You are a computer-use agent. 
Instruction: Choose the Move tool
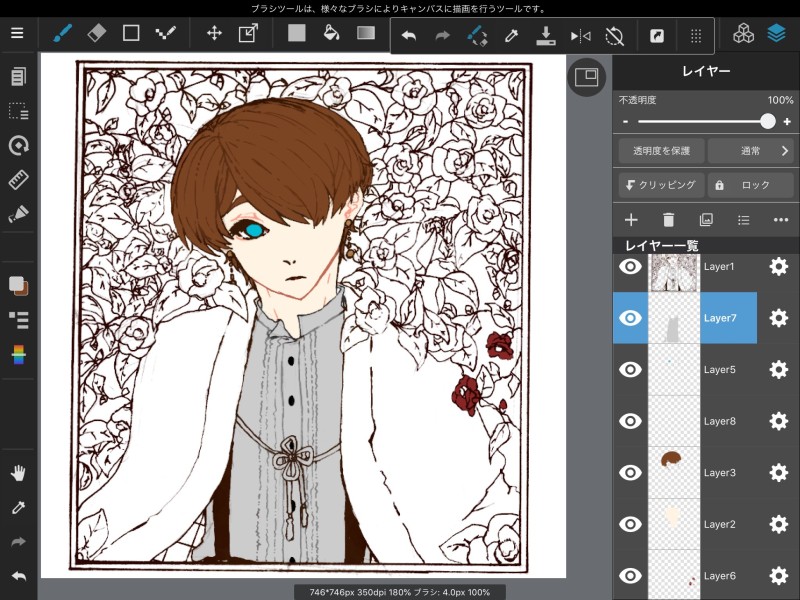pos(214,33)
